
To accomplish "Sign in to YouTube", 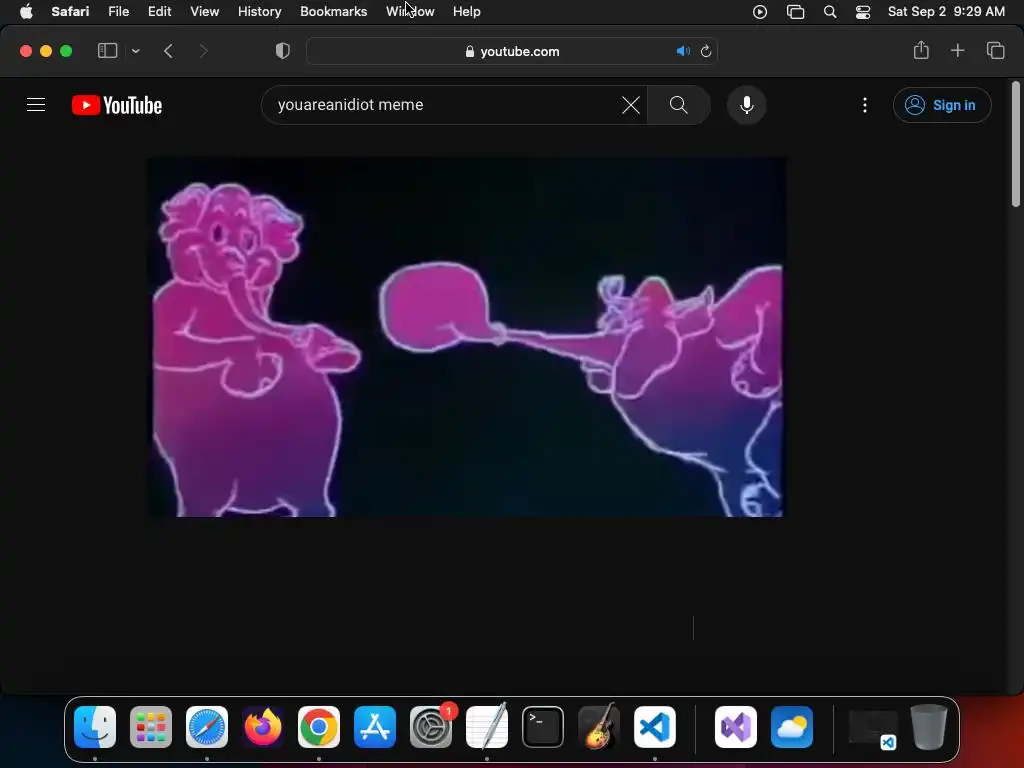I will point(942,105).
